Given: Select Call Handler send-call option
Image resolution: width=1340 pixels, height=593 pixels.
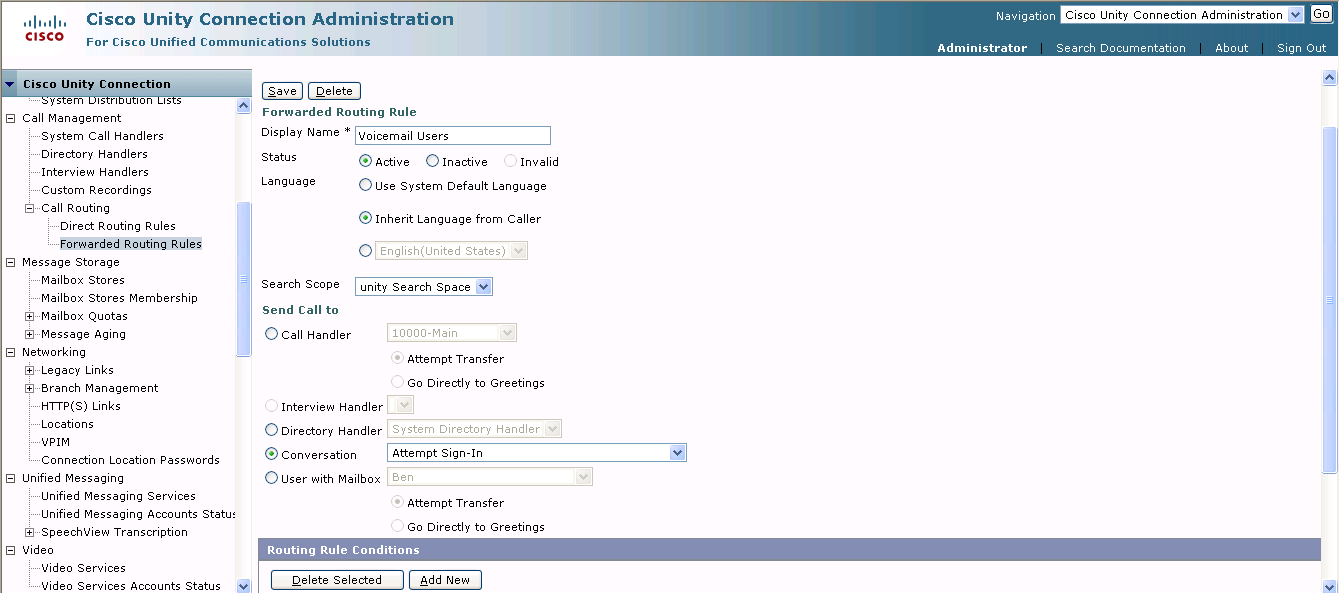Looking at the screenshot, I should (272, 334).
